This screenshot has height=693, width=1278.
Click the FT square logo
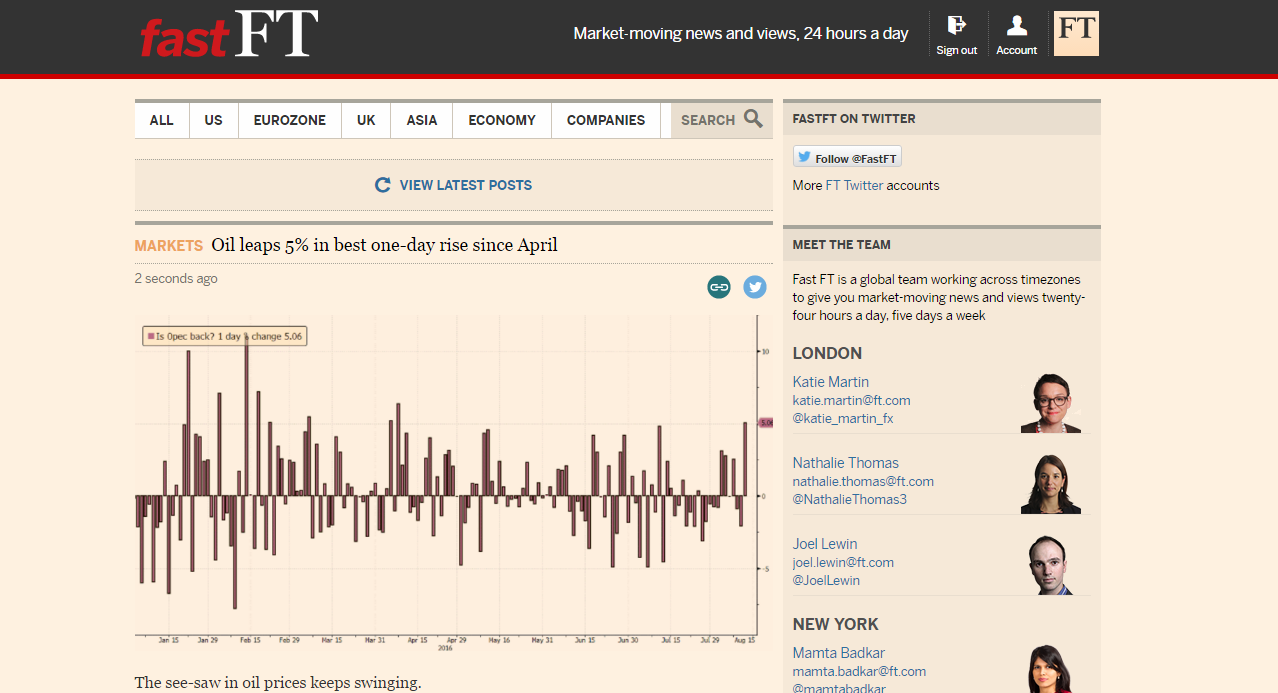[x=1076, y=33]
